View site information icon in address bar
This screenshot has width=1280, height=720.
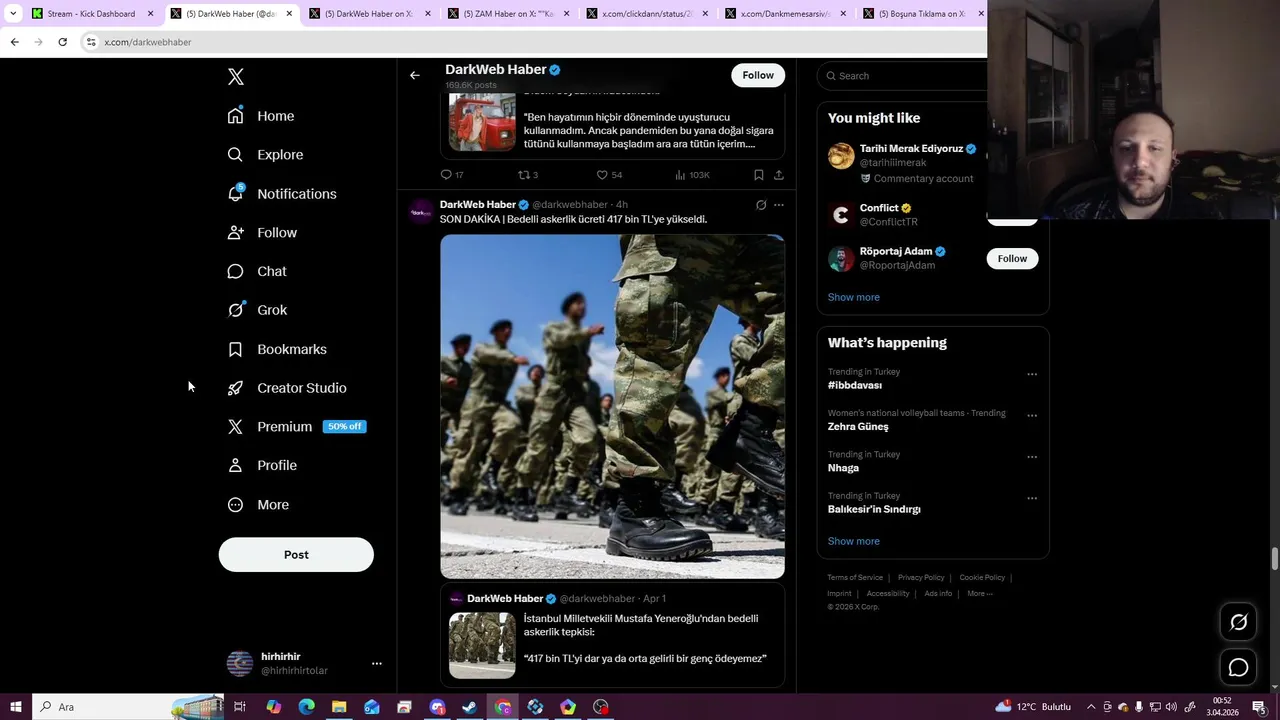click(x=91, y=42)
